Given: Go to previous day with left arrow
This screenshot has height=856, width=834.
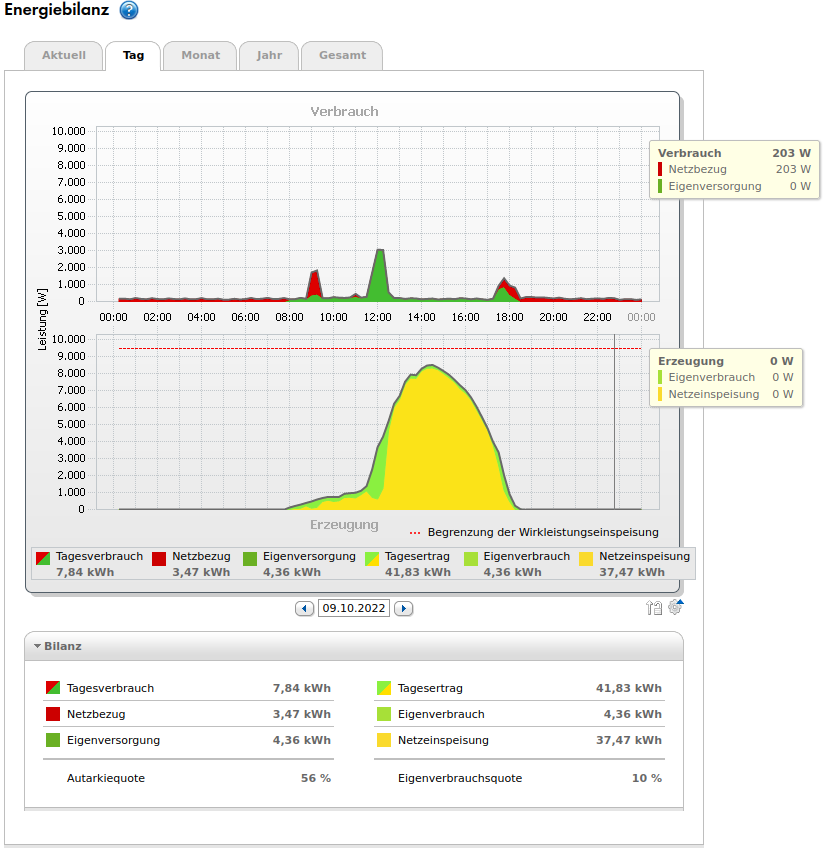Looking at the screenshot, I should pyautogui.click(x=304, y=608).
